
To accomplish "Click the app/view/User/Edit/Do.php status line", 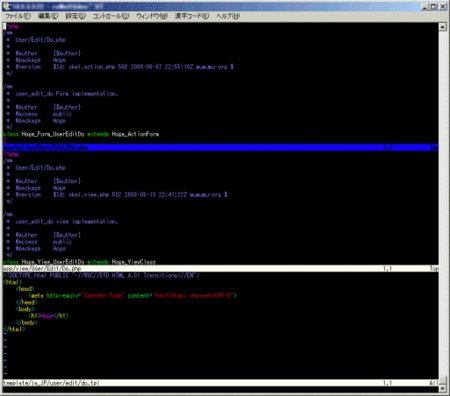I will click(221, 268).
